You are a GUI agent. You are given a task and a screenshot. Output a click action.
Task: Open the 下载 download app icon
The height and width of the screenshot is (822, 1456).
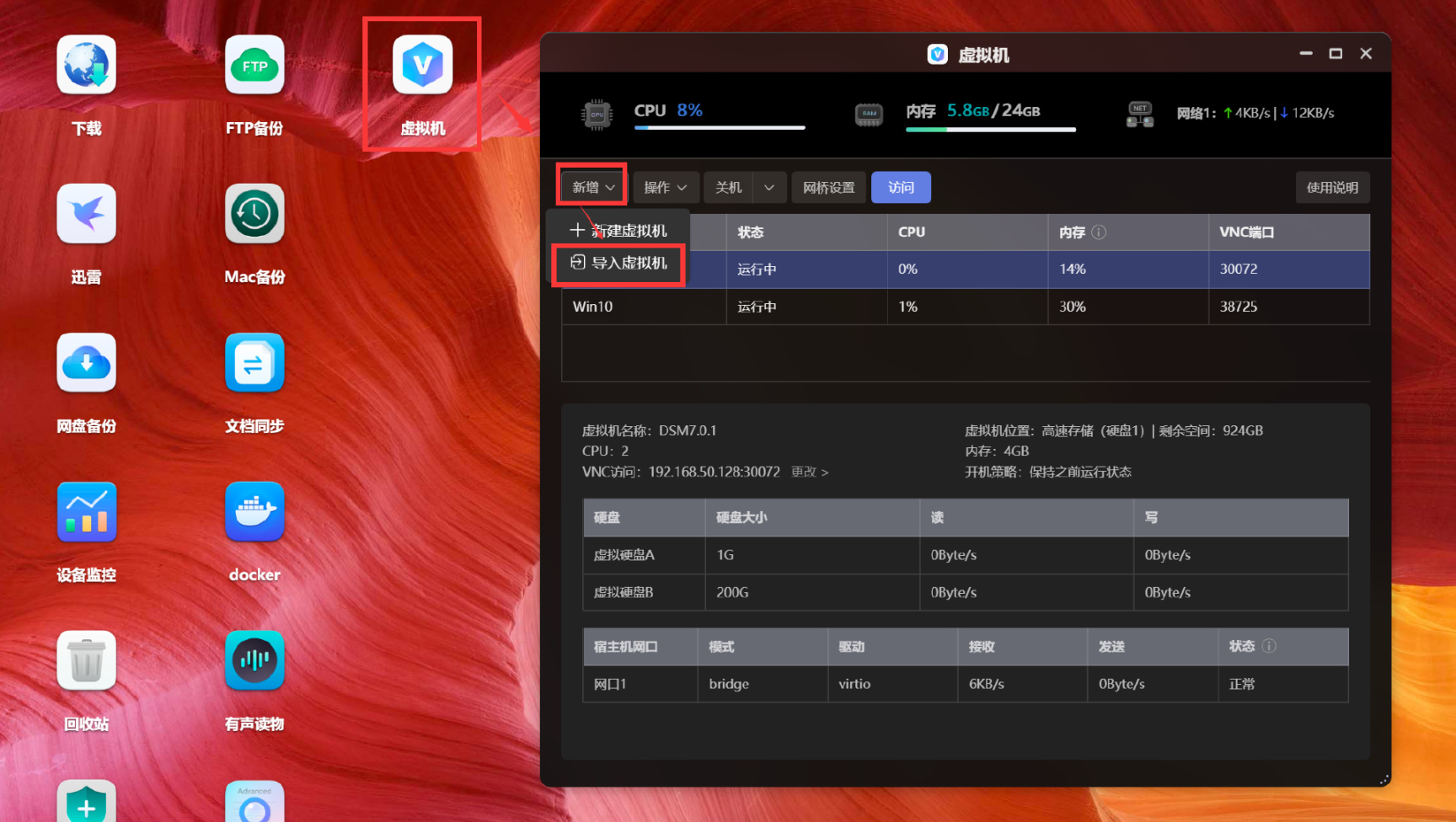[86, 65]
